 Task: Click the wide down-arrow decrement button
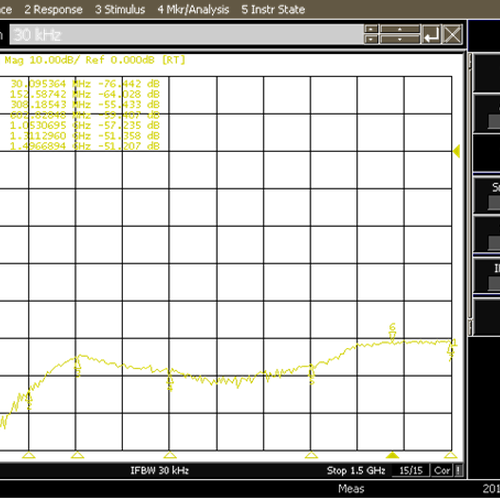[x=400, y=39]
